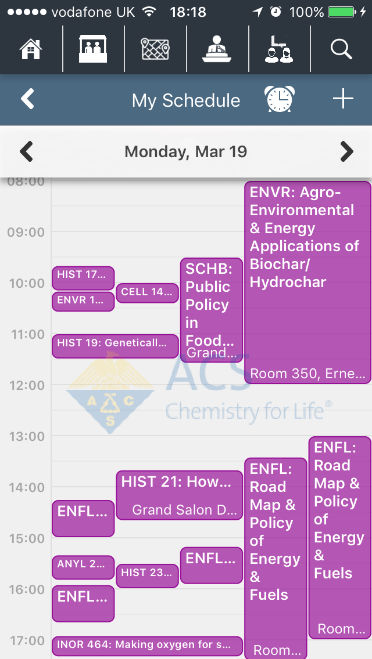Advance to the next day's schedule
Screen dimensions: 372x659
click(347, 151)
